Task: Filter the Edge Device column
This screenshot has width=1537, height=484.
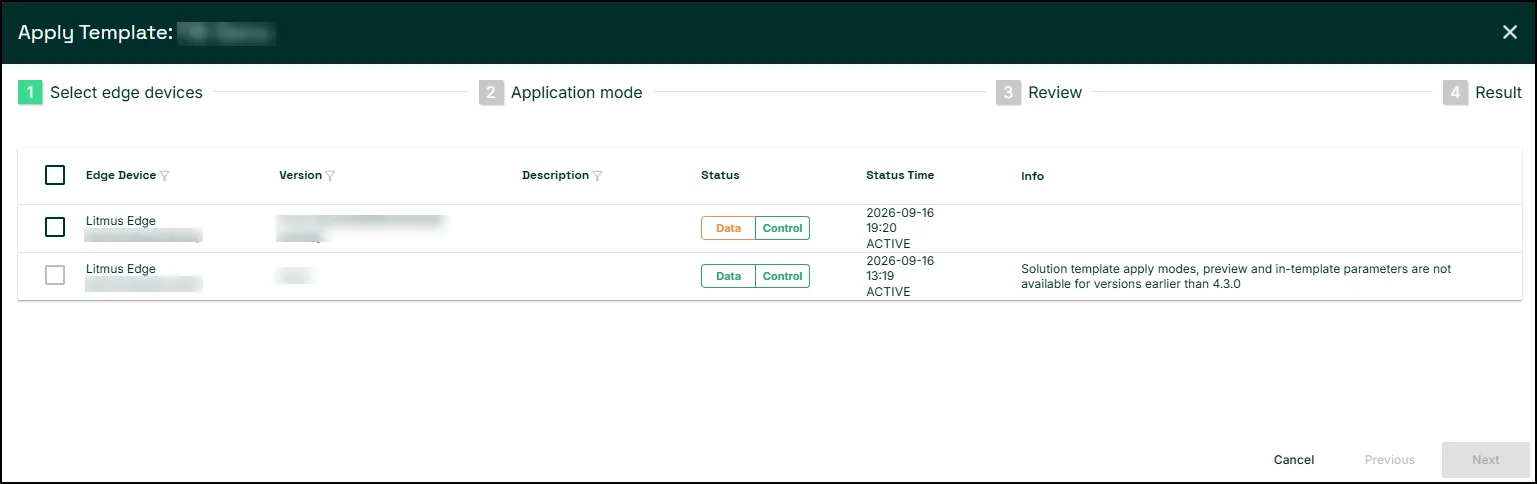Action: (x=165, y=176)
